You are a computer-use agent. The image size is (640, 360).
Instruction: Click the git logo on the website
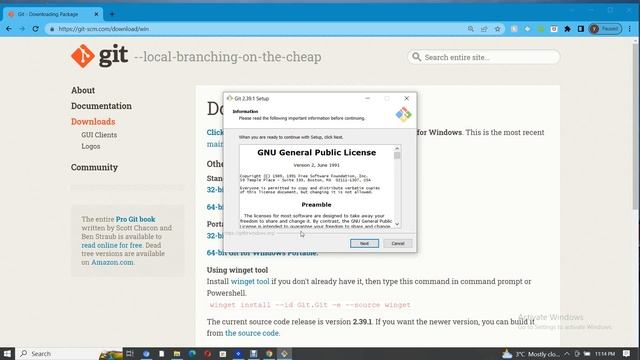point(99,56)
